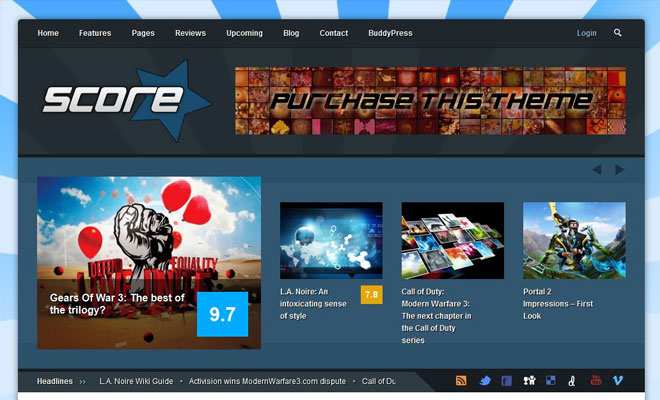Open the Delicious checkered icon
Viewport: 660px width, 400px height.
pyautogui.click(x=550, y=381)
